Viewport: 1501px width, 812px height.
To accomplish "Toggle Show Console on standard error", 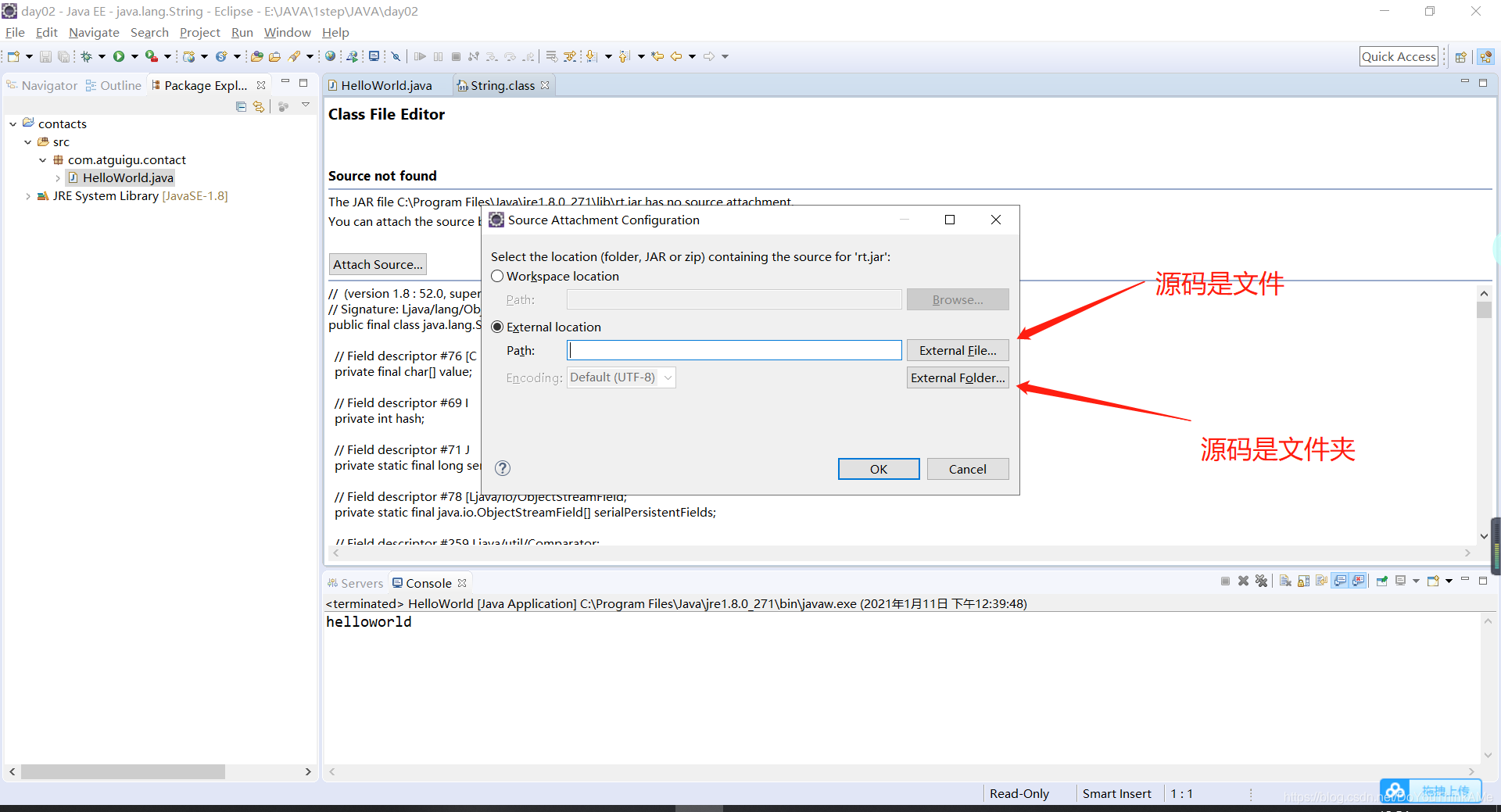I will 1359,581.
